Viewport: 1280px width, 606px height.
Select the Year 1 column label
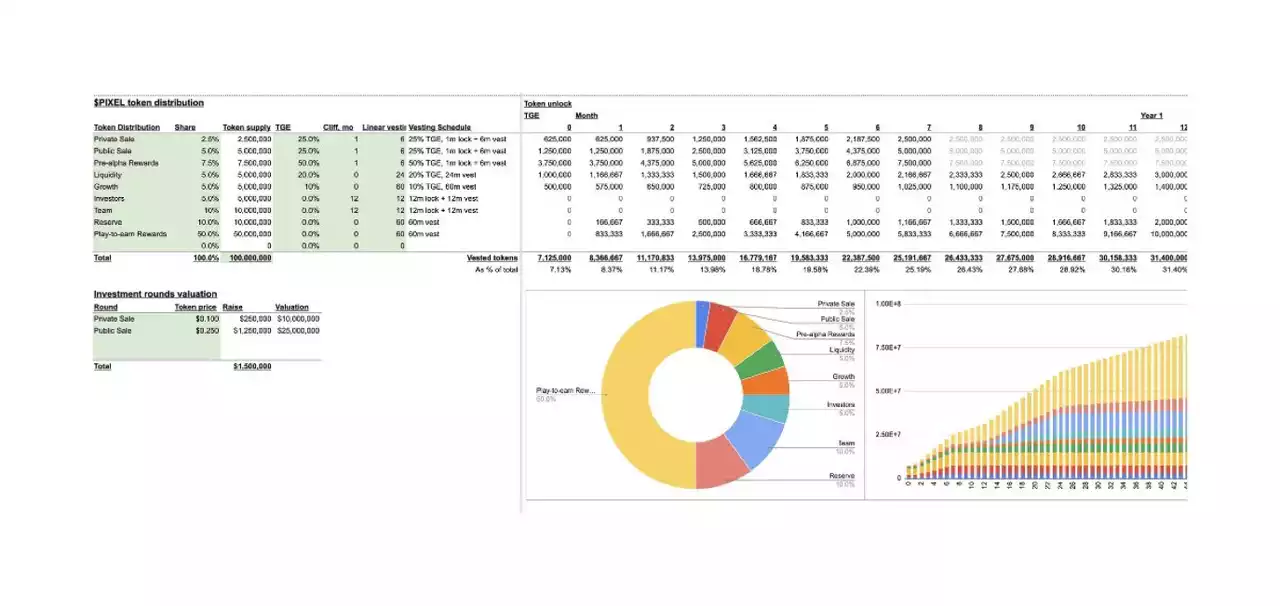coord(1151,116)
